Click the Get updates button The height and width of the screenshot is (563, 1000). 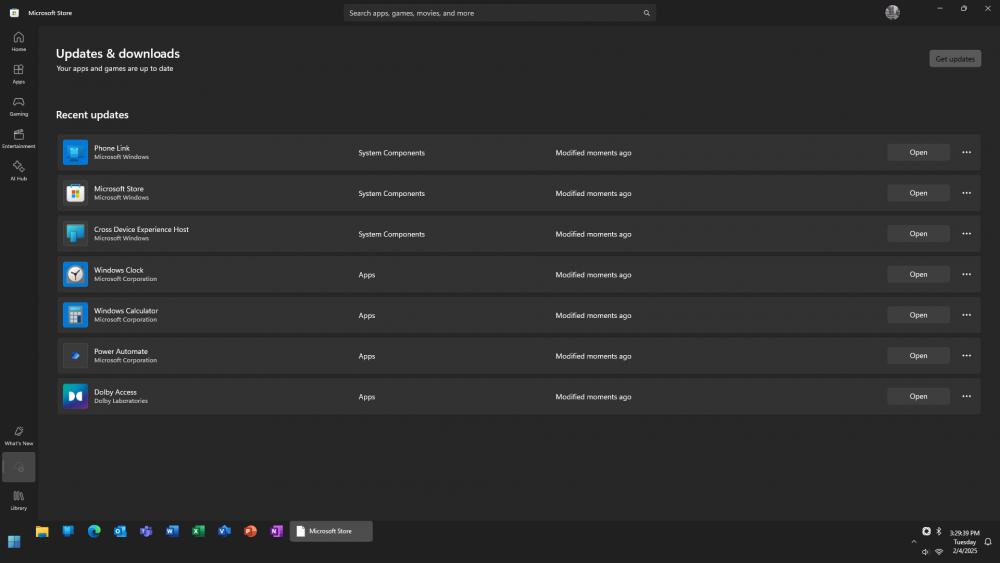tap(954, 59)
